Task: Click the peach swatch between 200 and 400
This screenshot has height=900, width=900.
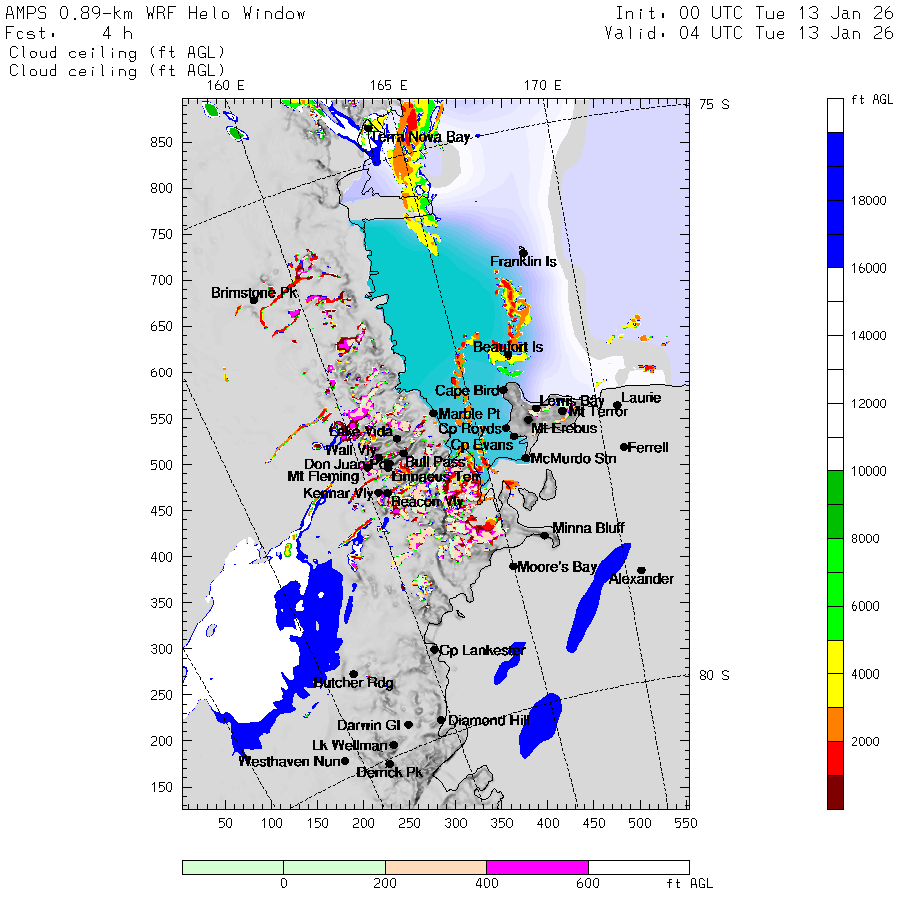Action: pyautogui.click(x=436, y=867)
